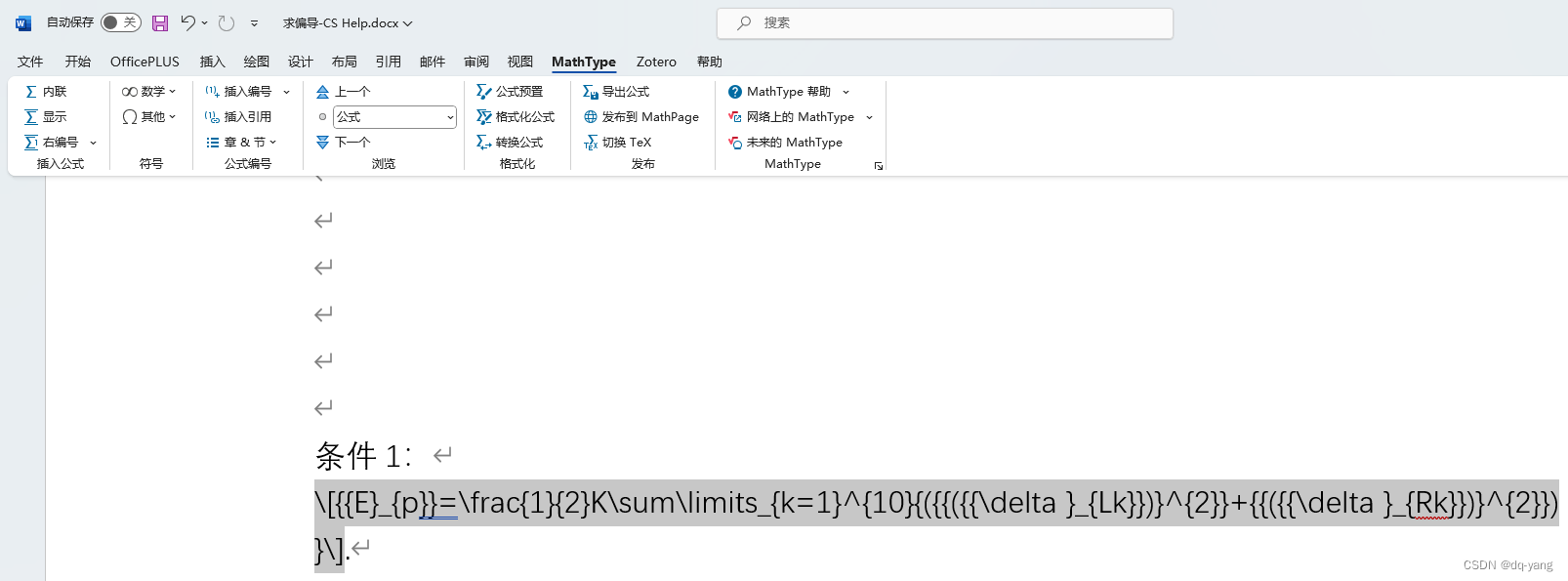Viewport: 1568px width, 581px height.
Task: Save the document with disk icon
Action: click(x=160, y=22)
